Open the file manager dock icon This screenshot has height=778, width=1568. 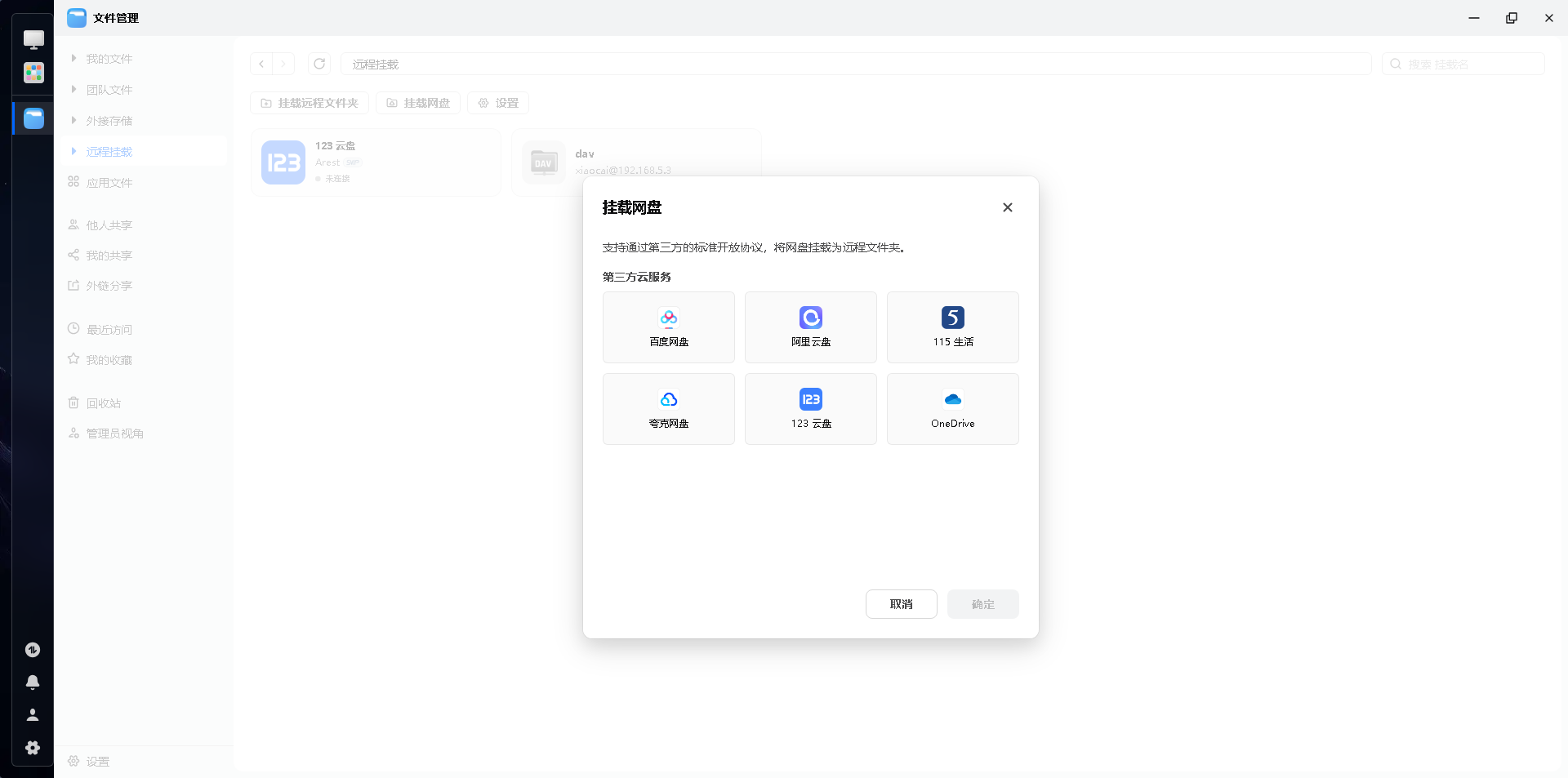click(33, 118)
